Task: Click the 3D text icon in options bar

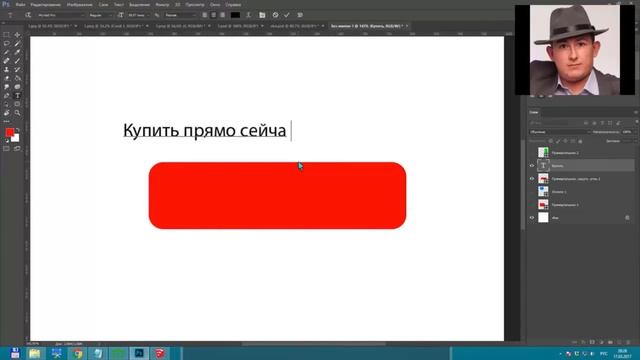Action: [300, 15]
